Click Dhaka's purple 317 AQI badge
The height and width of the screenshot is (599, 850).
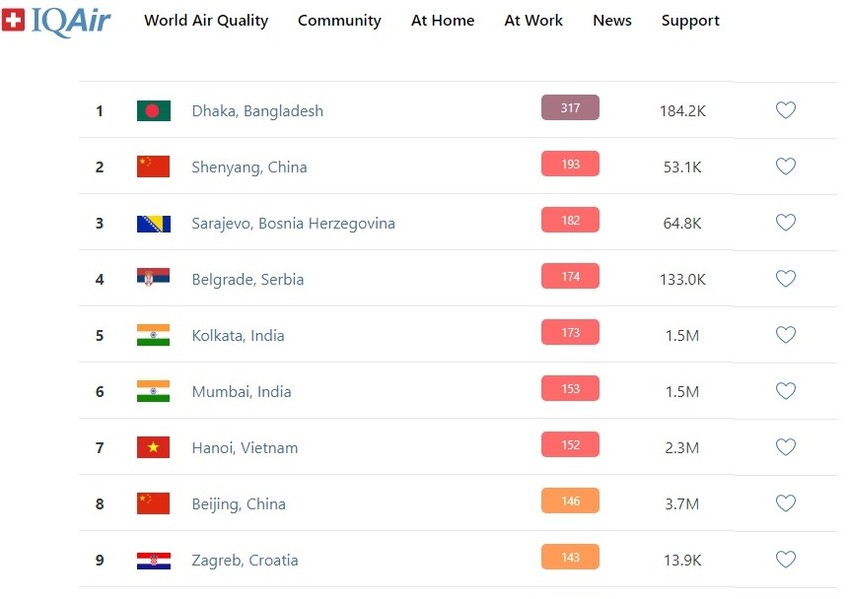[x=570, y=108]
